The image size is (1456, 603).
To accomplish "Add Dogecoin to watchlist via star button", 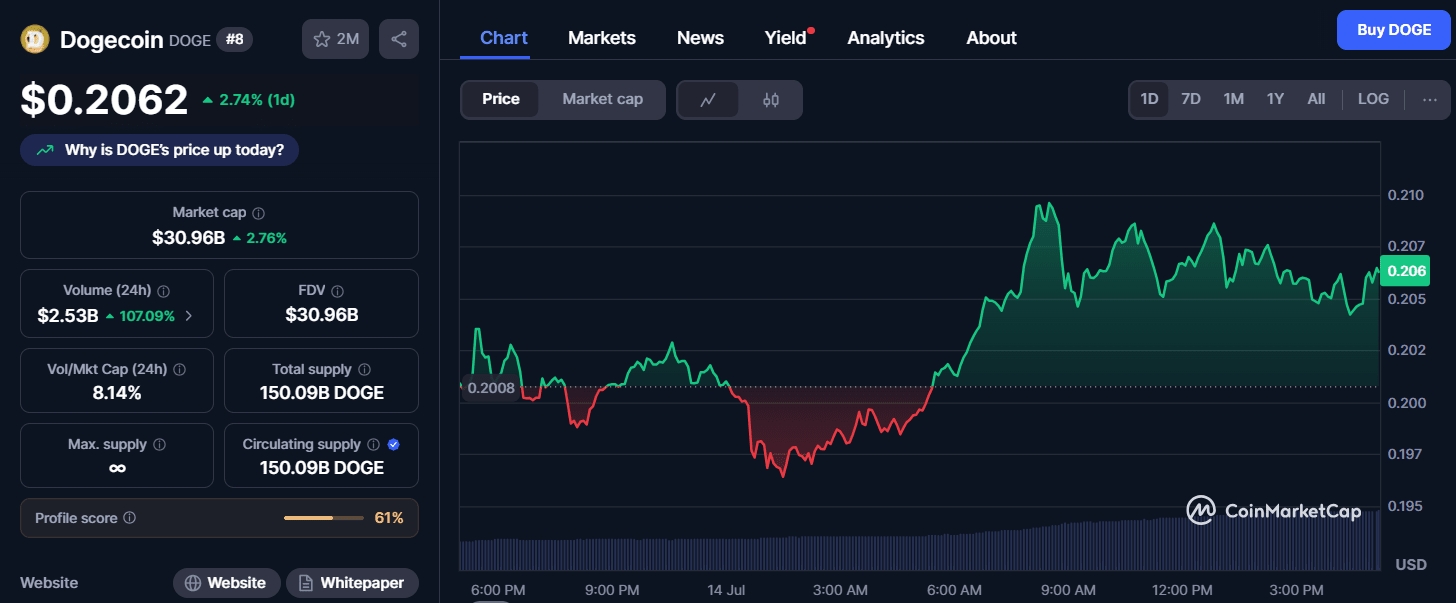I will (336, 39).
